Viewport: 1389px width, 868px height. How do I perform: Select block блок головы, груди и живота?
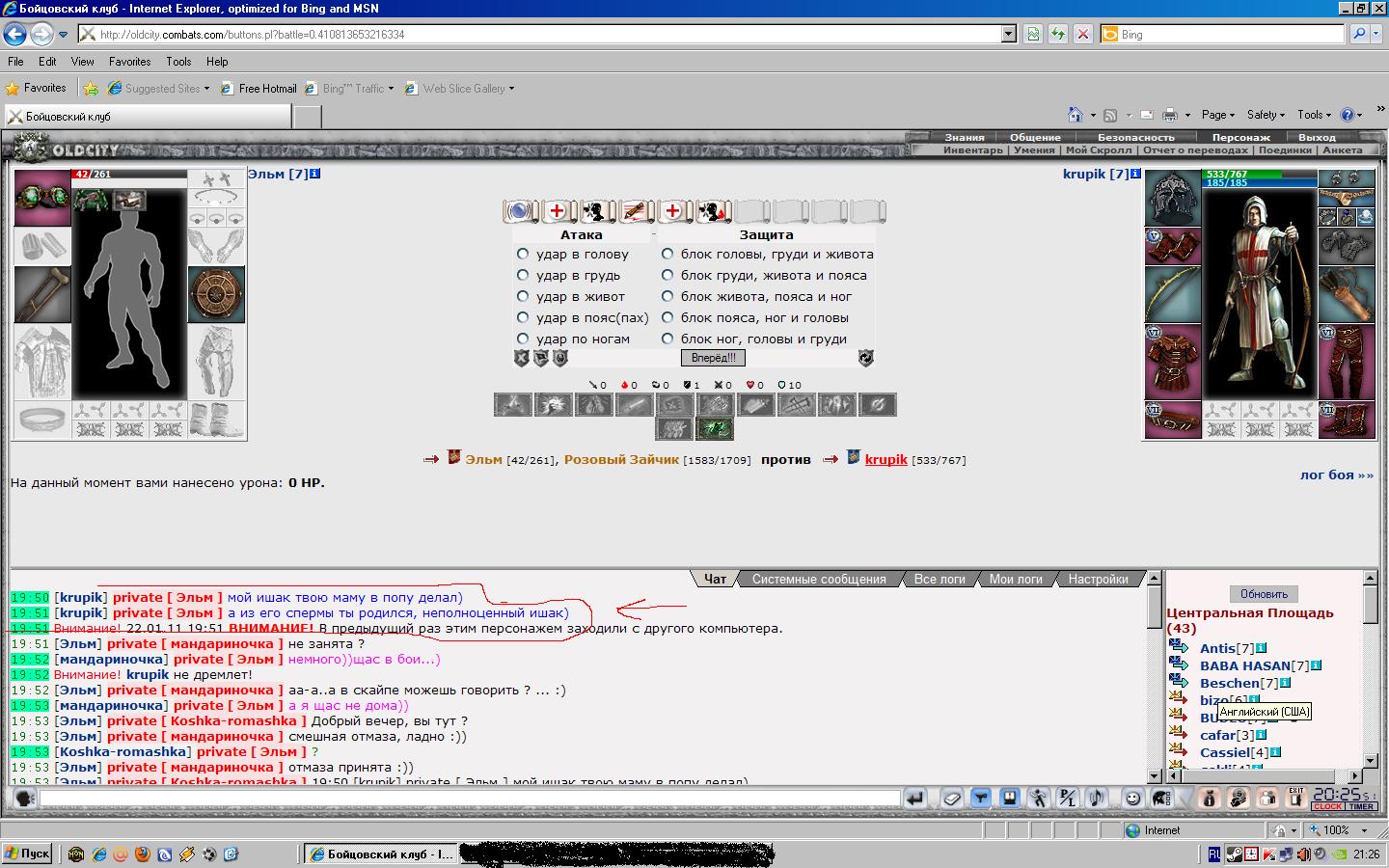[667, 254]
